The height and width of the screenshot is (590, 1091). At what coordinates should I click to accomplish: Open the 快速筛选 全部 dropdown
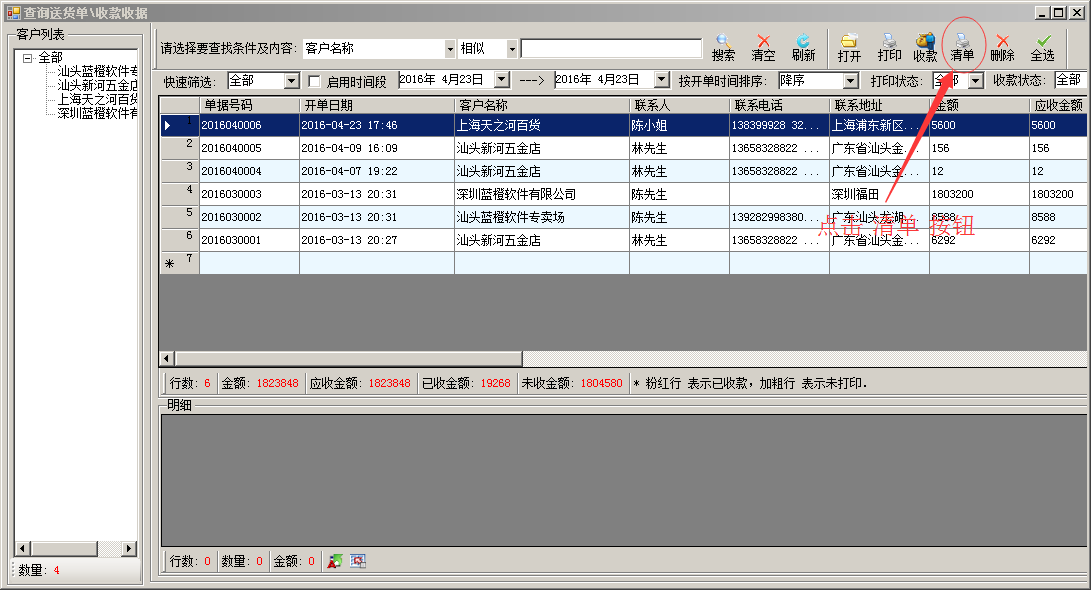click(292, 81)
